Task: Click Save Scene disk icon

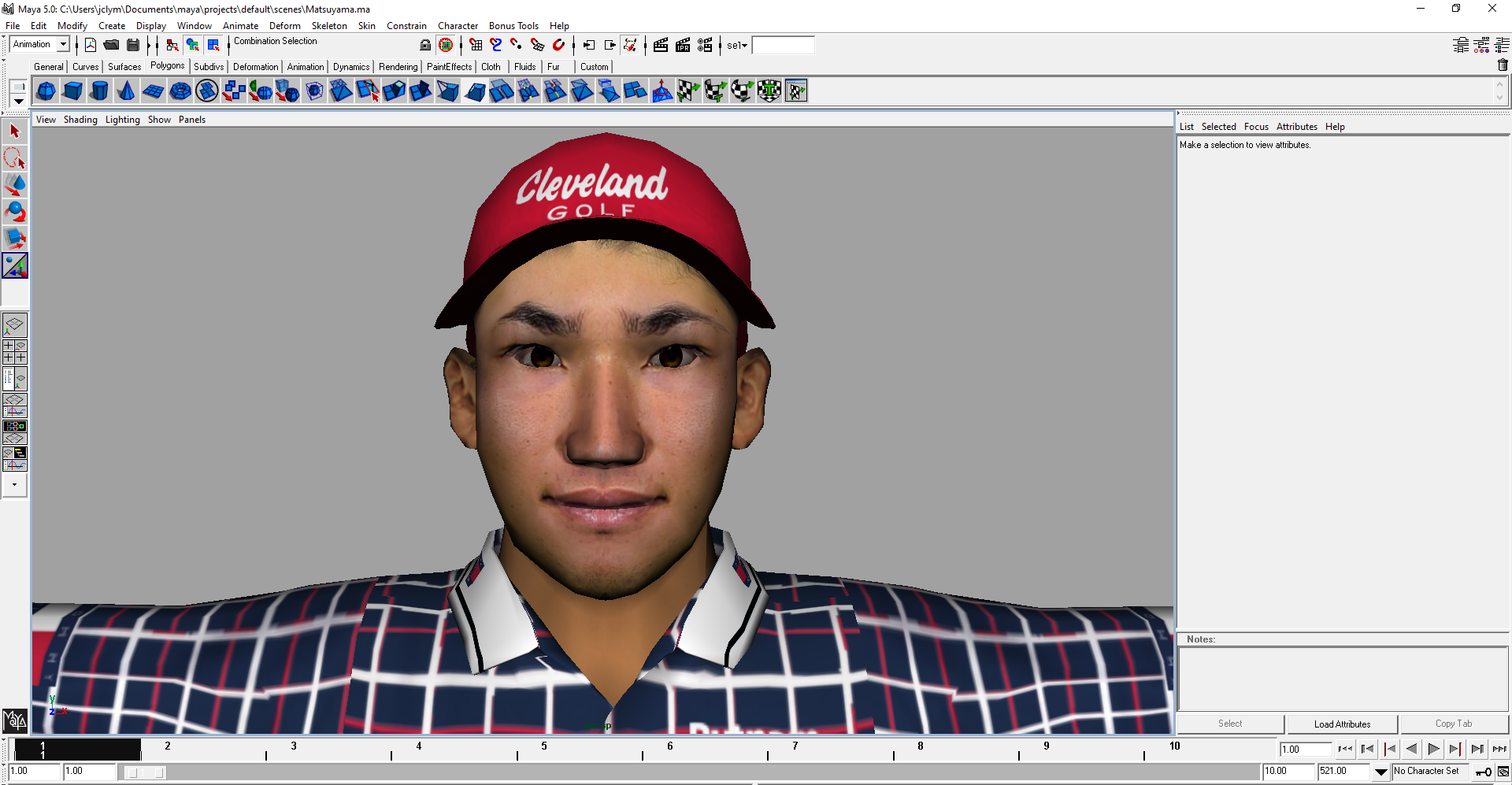Action: 133,45
